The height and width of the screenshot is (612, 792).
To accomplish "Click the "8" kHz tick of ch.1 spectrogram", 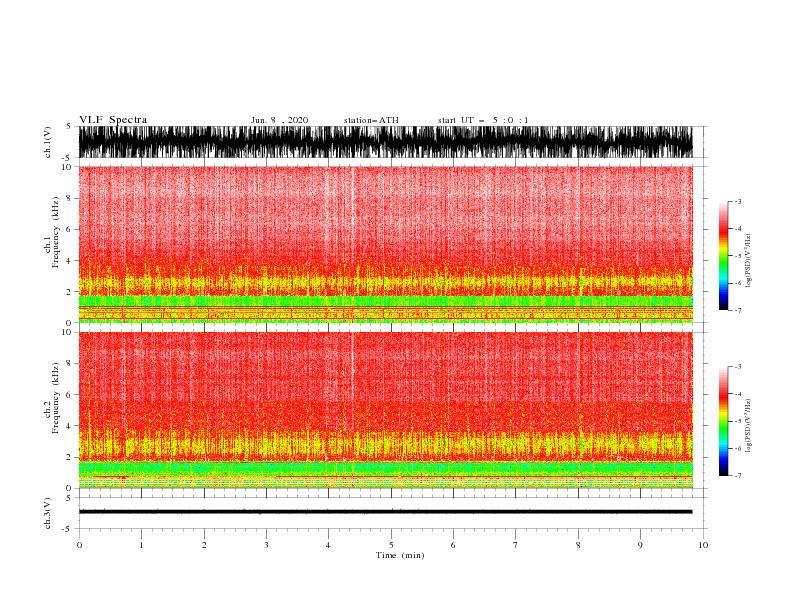I will pos(69,198).
